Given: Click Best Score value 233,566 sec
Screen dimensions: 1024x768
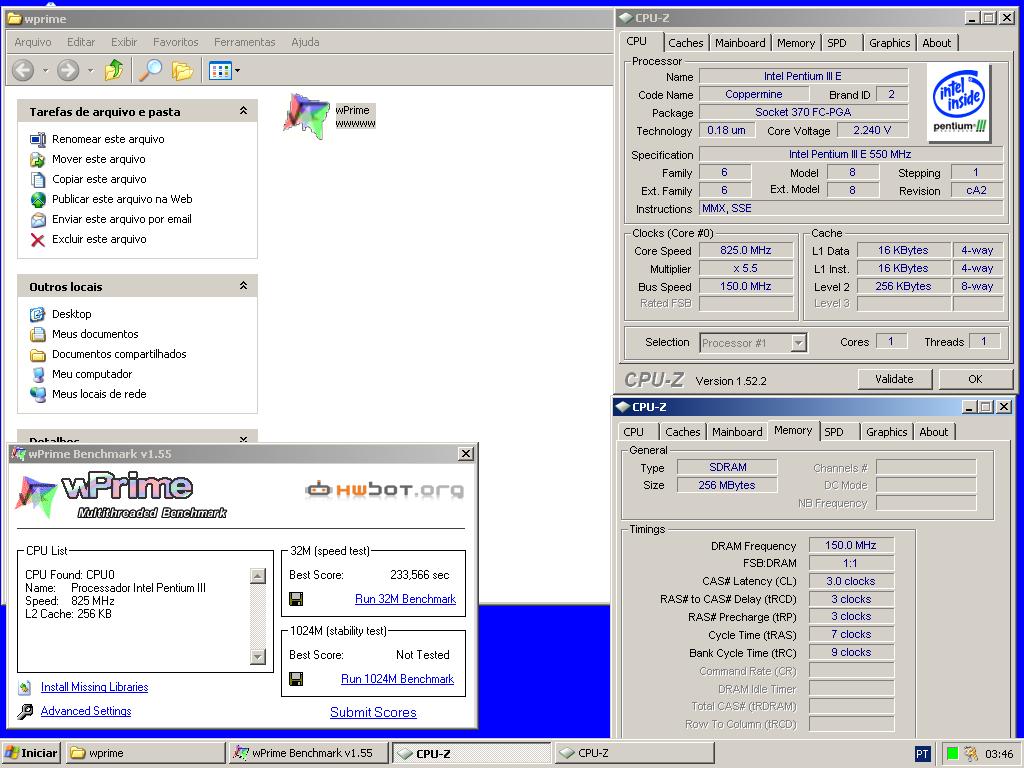Looking at the screenshot, I should [x=420, y=575].
